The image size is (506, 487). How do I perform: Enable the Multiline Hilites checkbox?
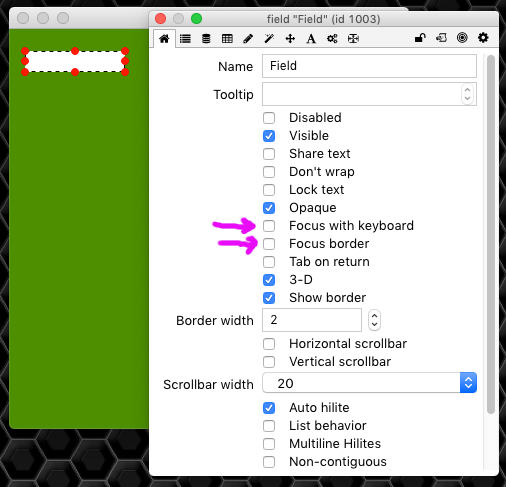pyautogui.click(x=269, y=444)
